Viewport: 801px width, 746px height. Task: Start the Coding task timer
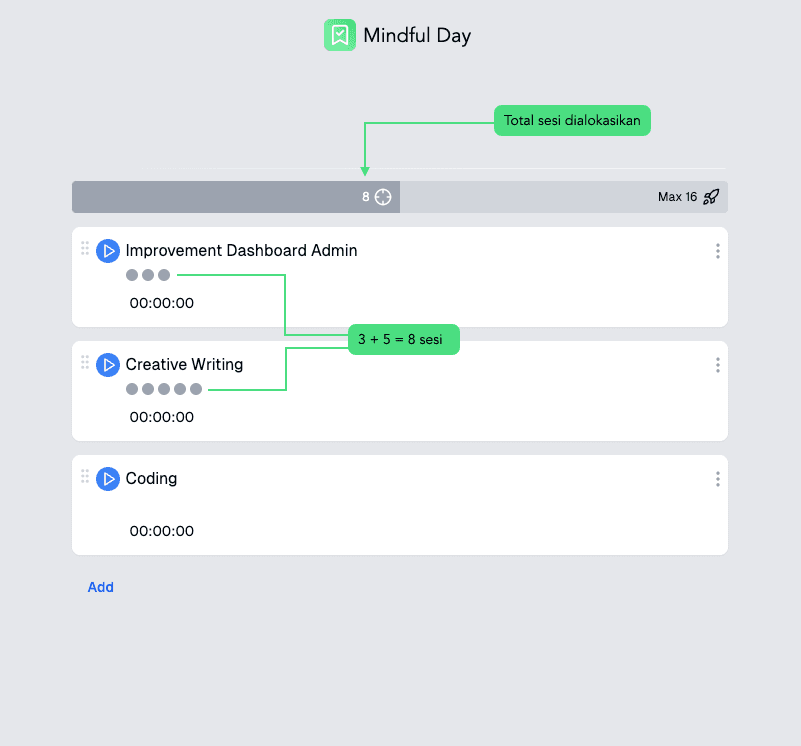tap(108, 479)
